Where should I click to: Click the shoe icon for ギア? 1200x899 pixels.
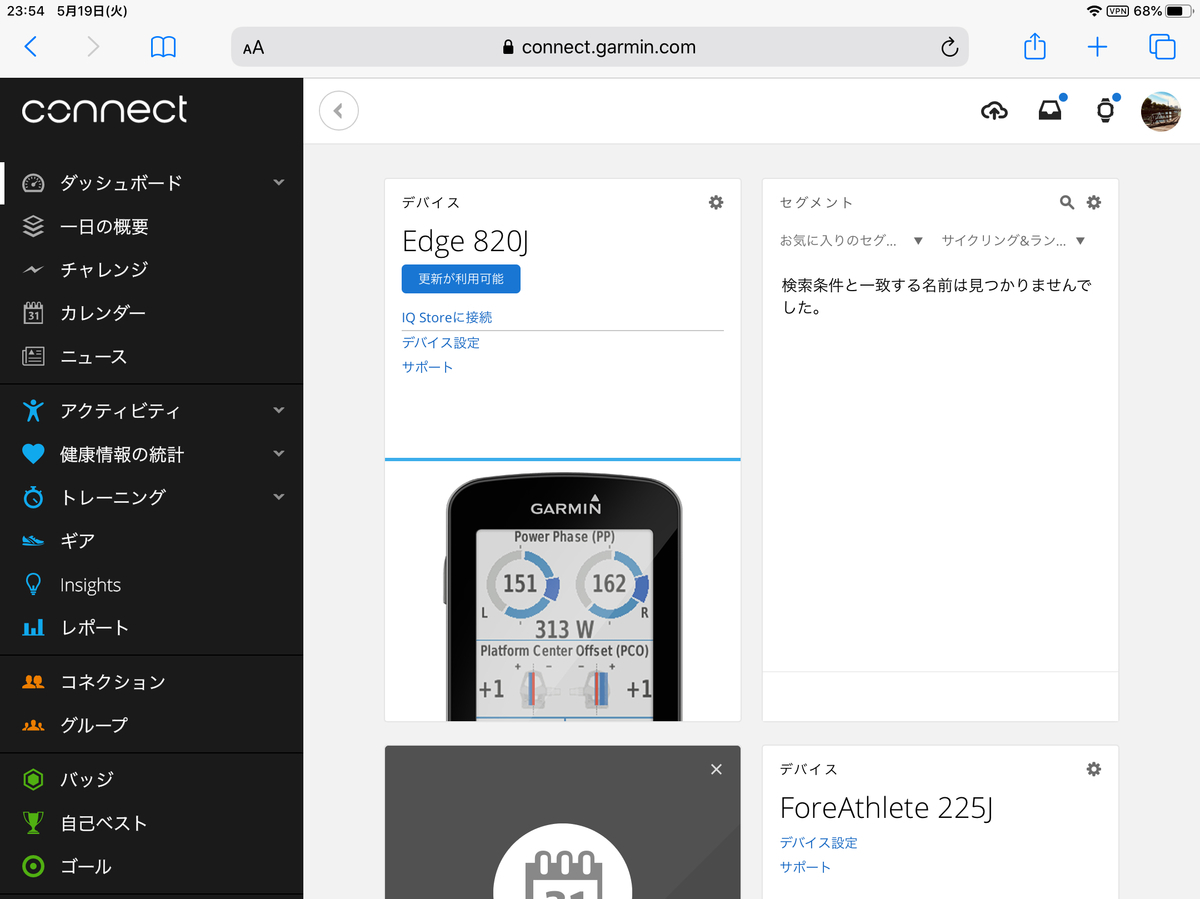click(33, 541)
